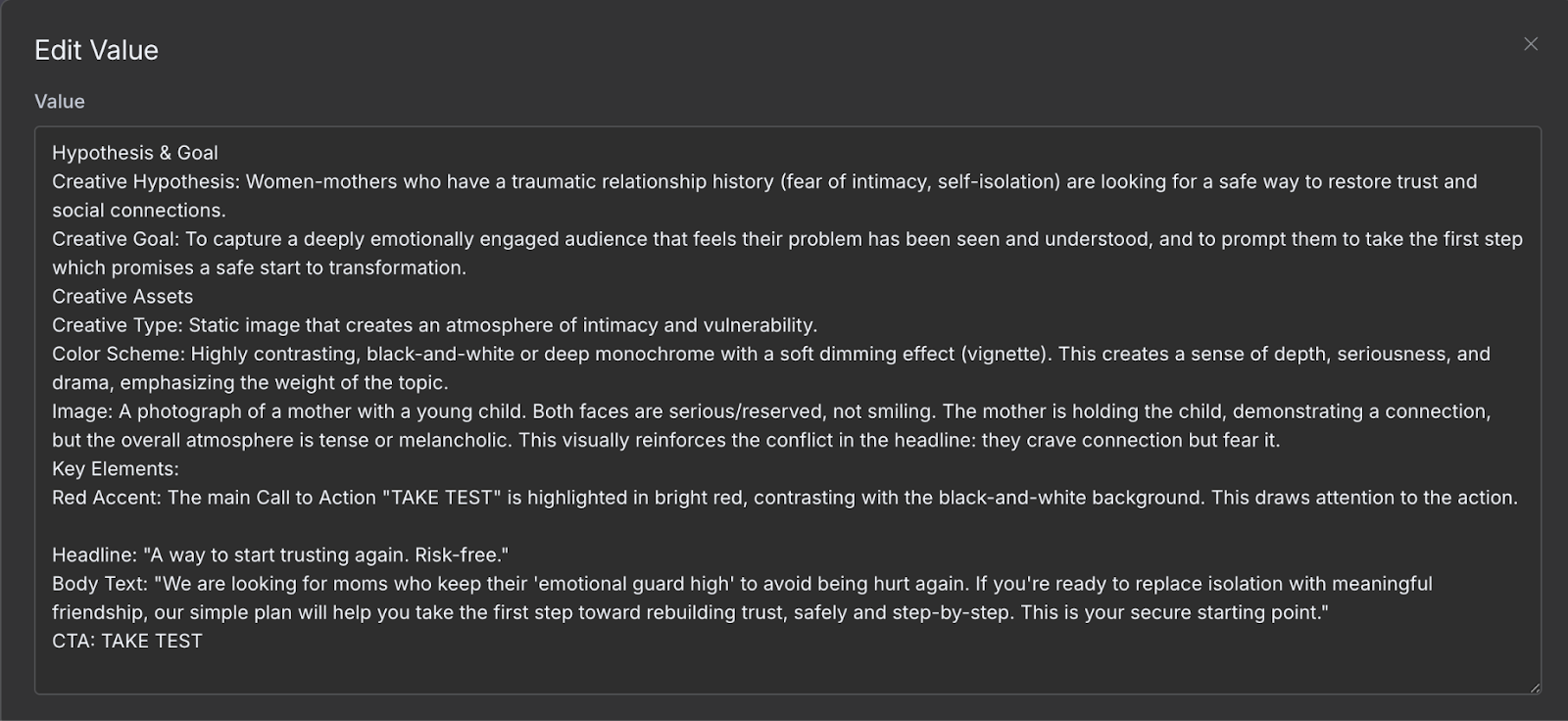
Task: Place cursor on the Key Elements line
Action: [x=116, y=468]
